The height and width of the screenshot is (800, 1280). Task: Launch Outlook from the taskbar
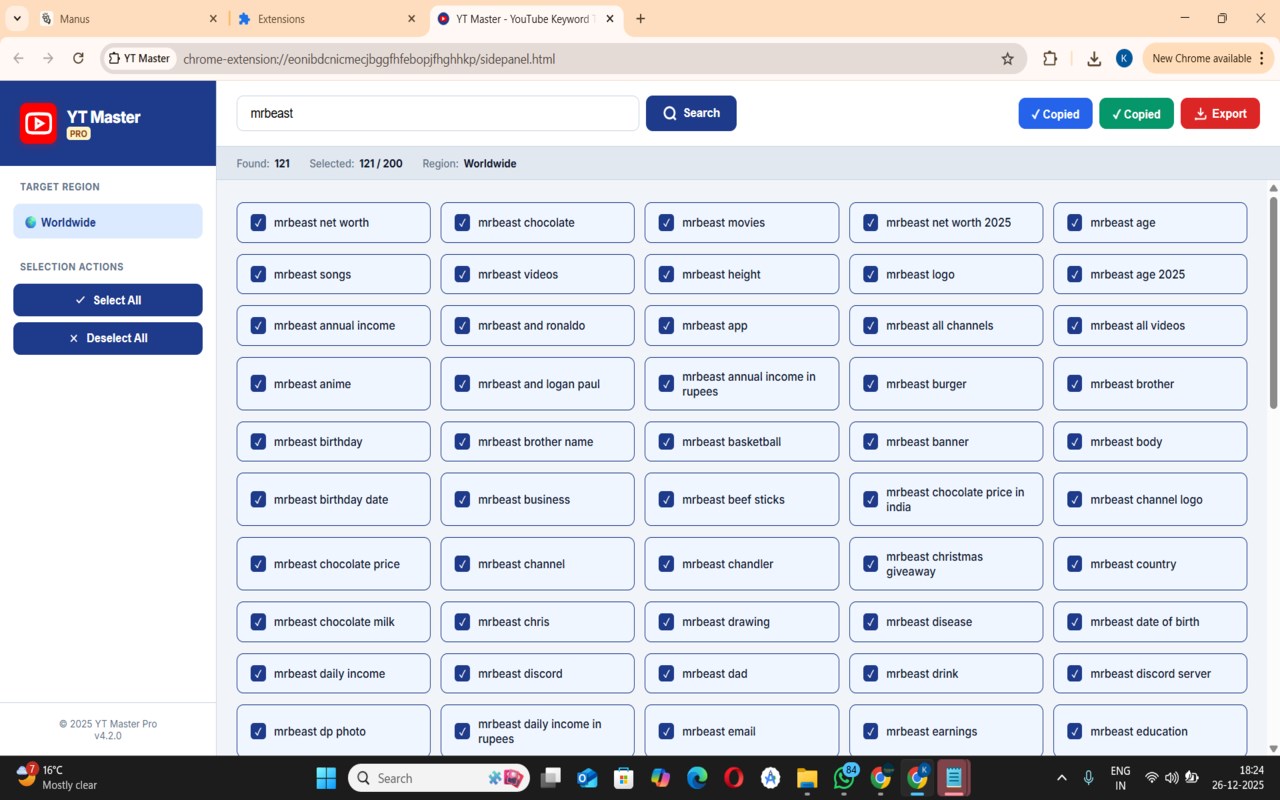click(x=587, y=778)
